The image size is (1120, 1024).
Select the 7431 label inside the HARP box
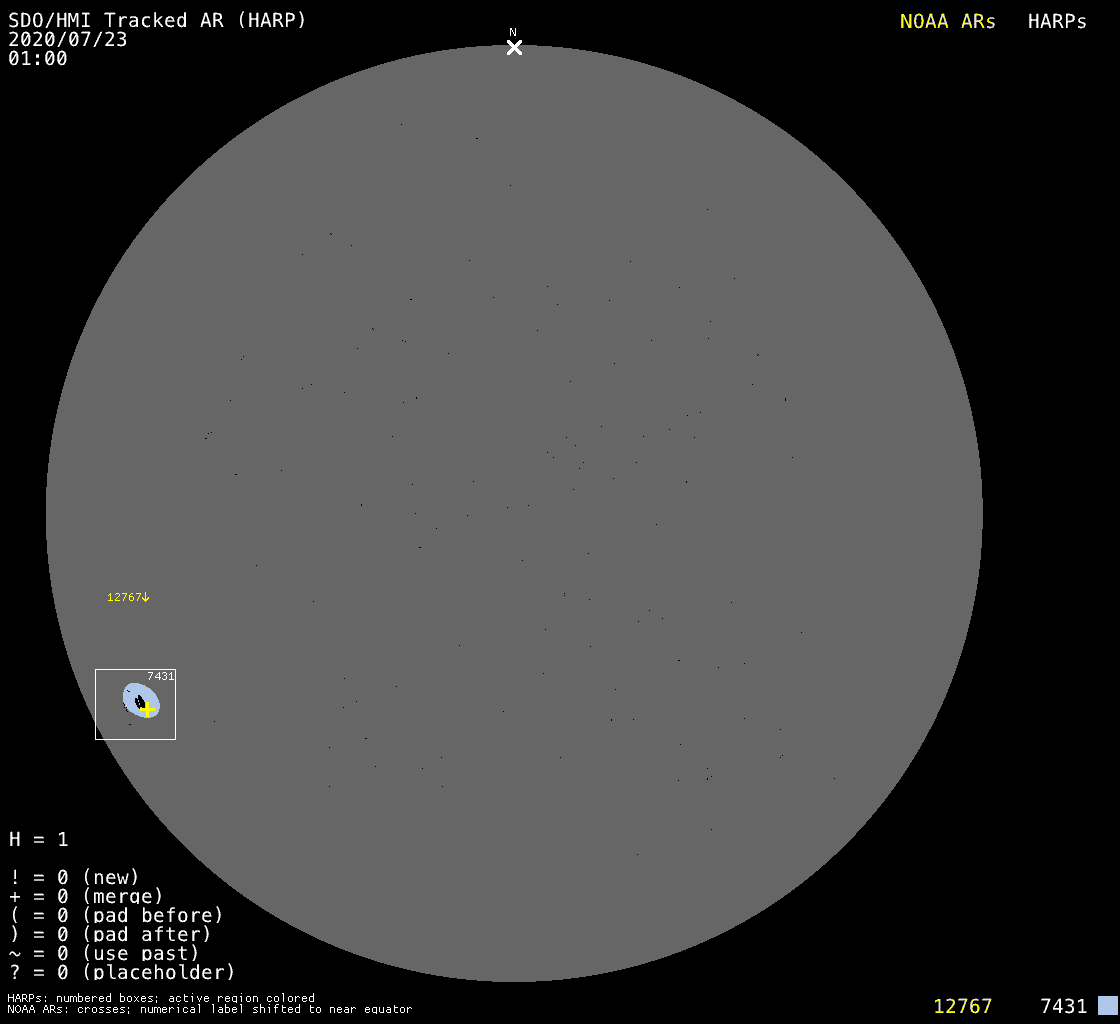tap(161, 676)
